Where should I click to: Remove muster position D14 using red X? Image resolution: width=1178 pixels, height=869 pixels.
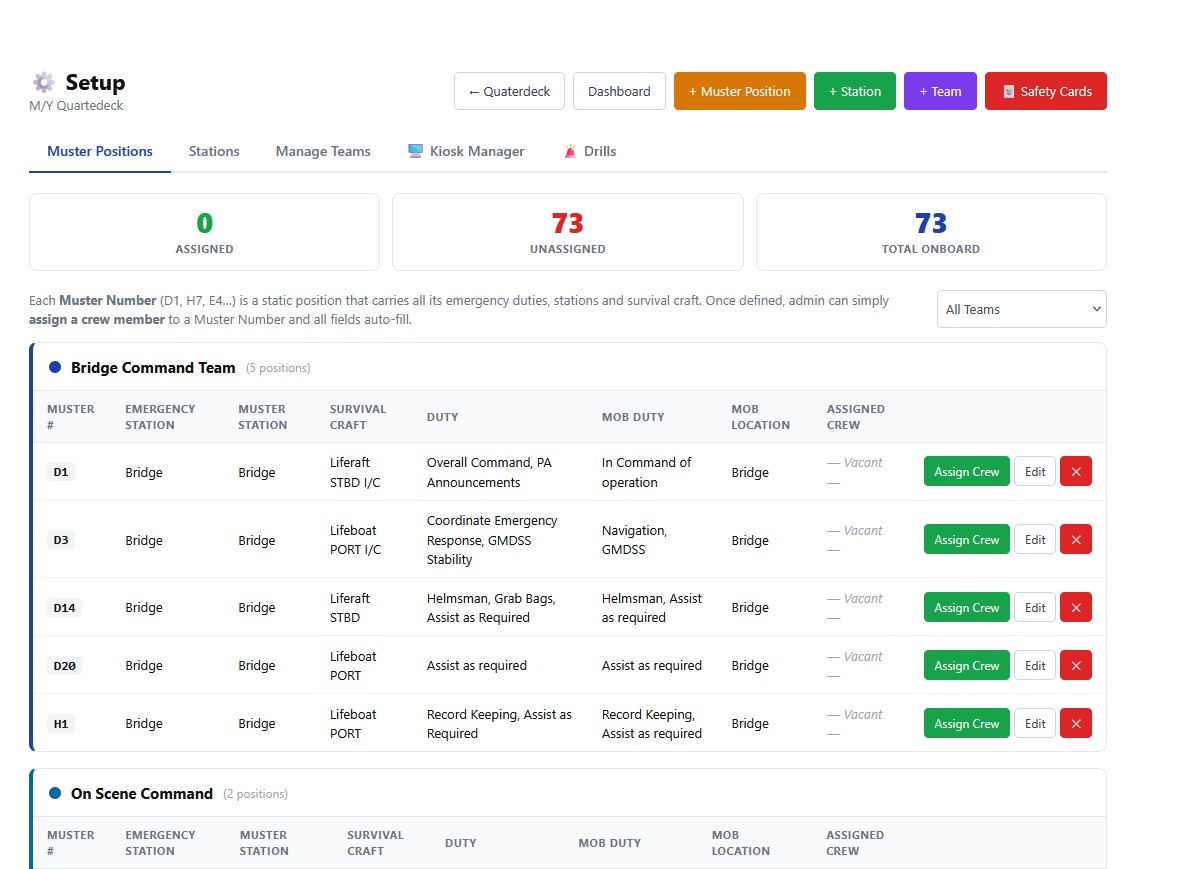point(1075,608)
